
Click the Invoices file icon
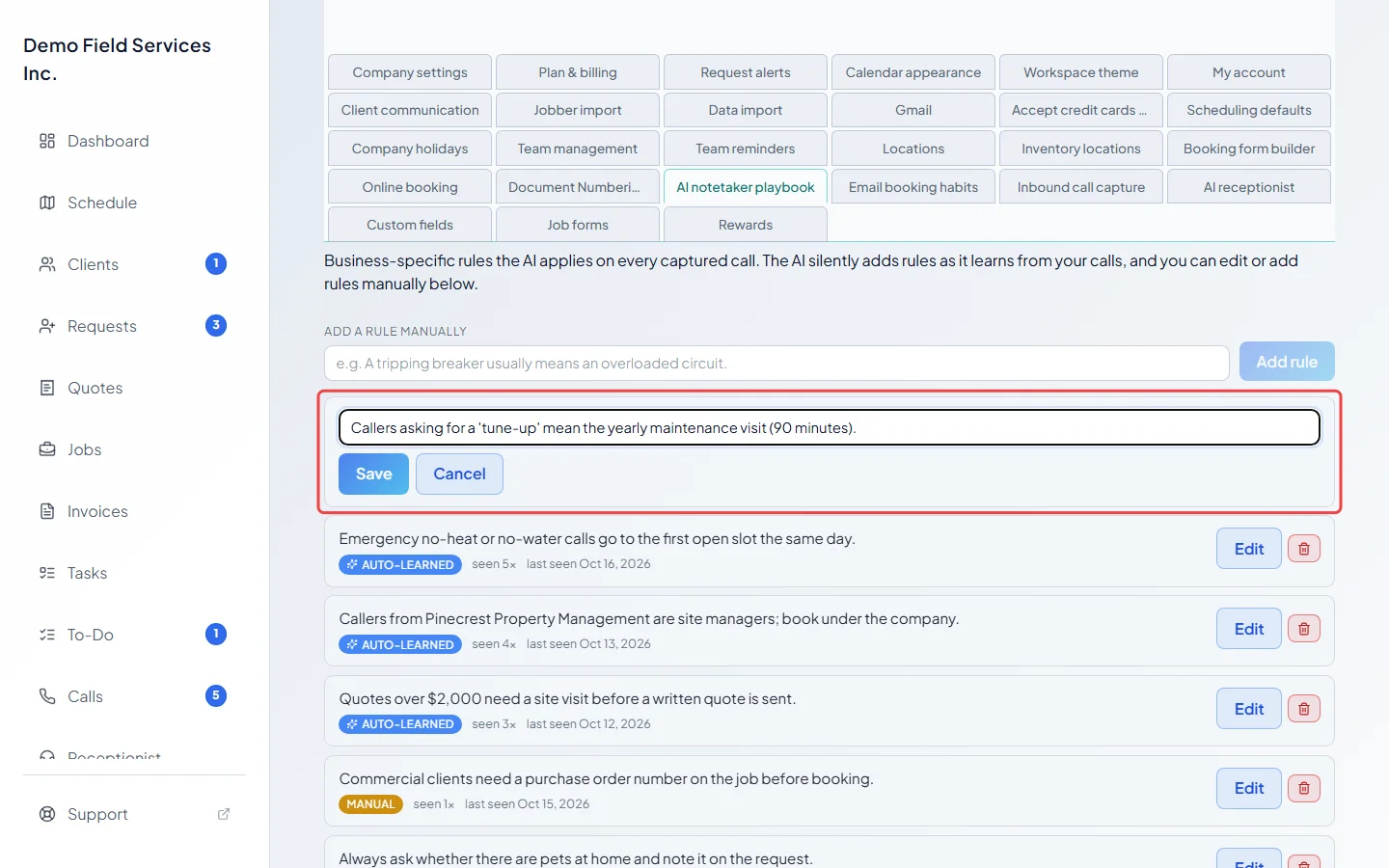click(47, 511)
